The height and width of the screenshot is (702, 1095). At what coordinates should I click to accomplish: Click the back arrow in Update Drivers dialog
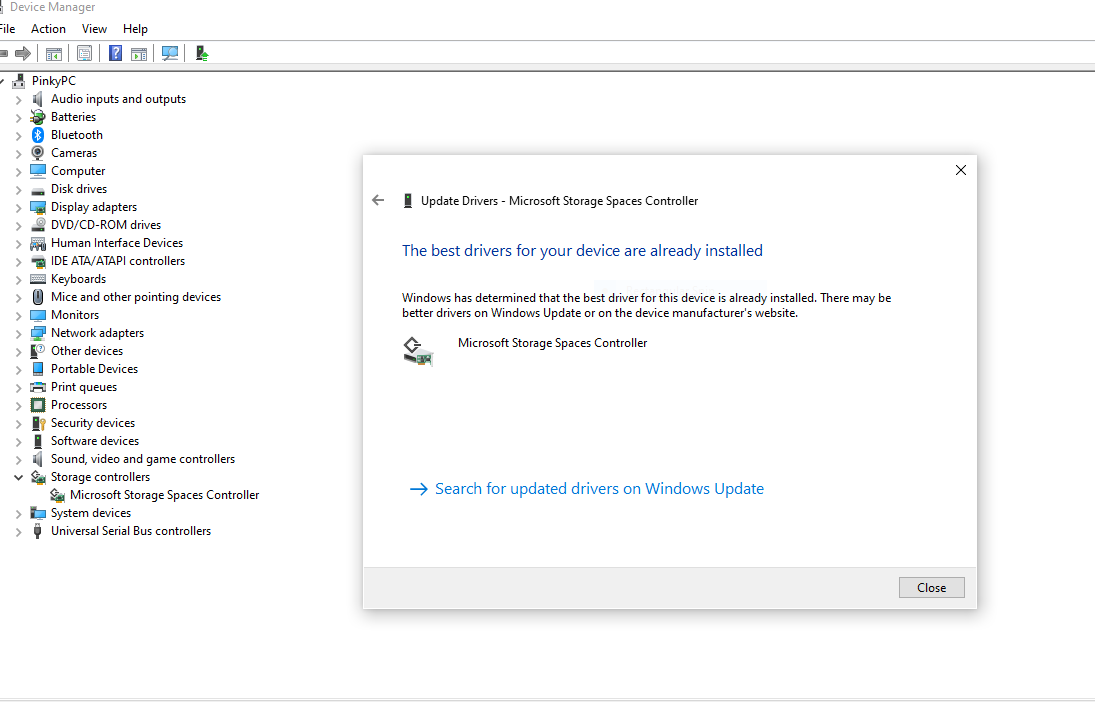tap(379, 200)
